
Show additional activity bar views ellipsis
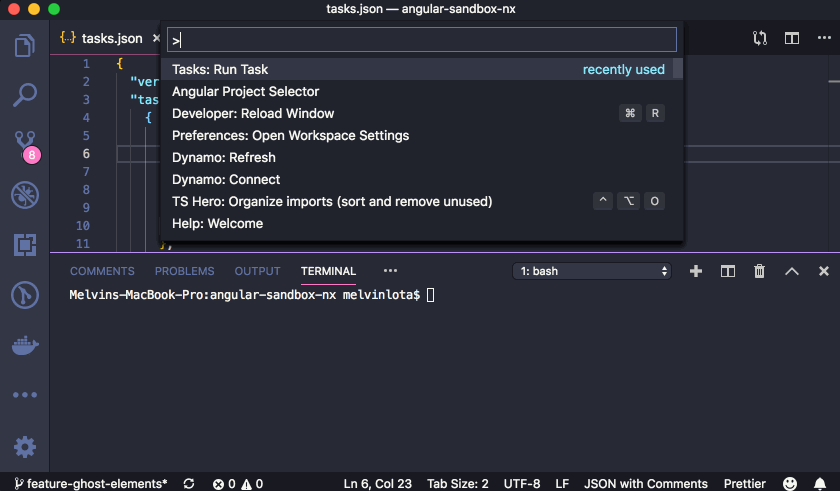tap(25, 395)
